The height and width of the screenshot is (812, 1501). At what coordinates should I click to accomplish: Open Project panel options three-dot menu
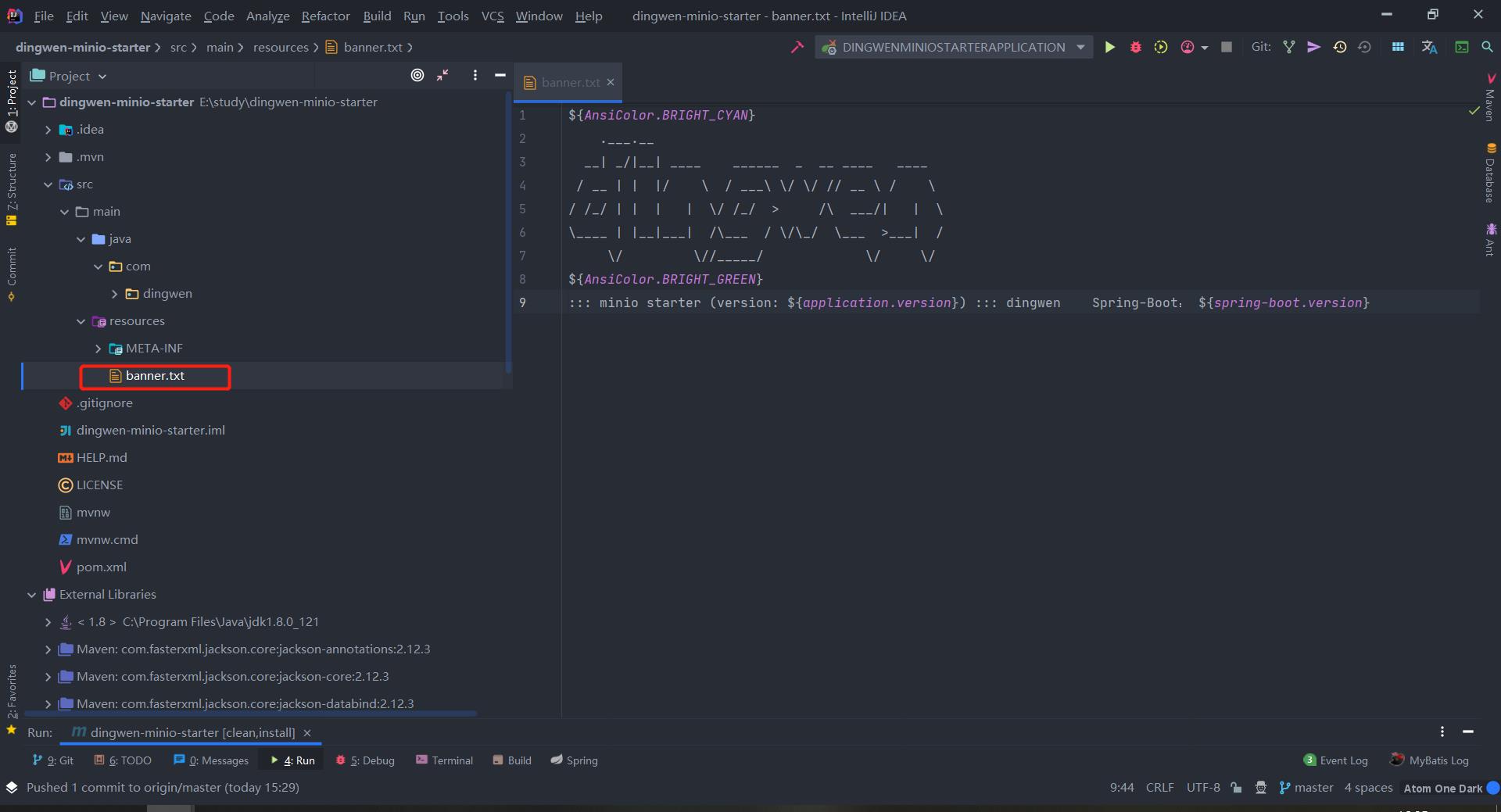475,75
